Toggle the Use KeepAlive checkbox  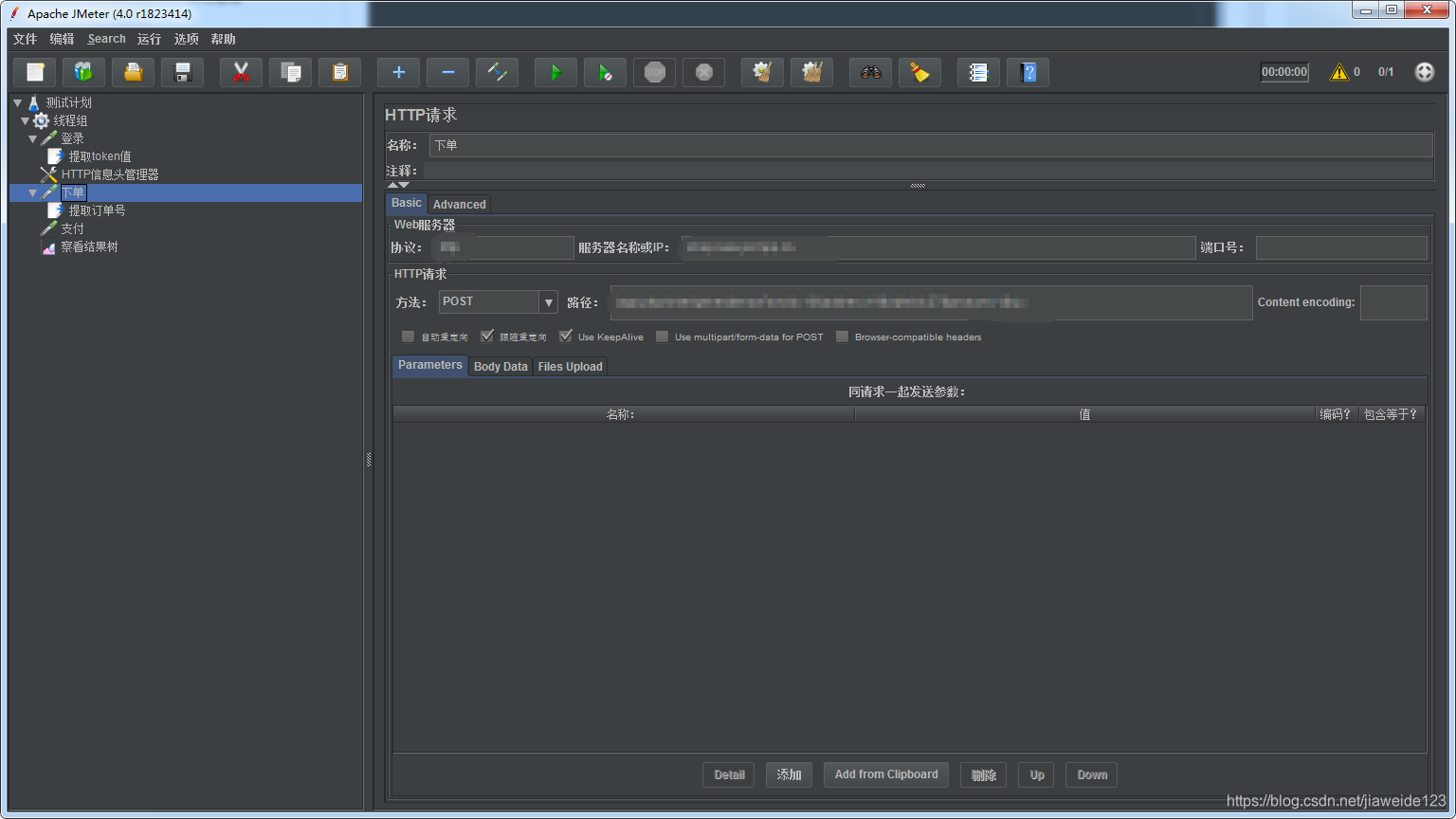click(566, 337)
